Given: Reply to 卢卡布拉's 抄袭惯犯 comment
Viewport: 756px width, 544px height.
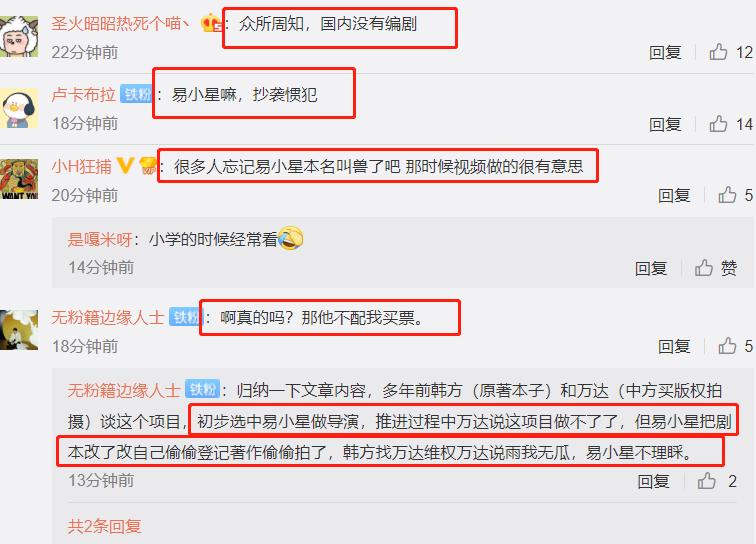Looking at the screenshot, I should coord(665,124).
